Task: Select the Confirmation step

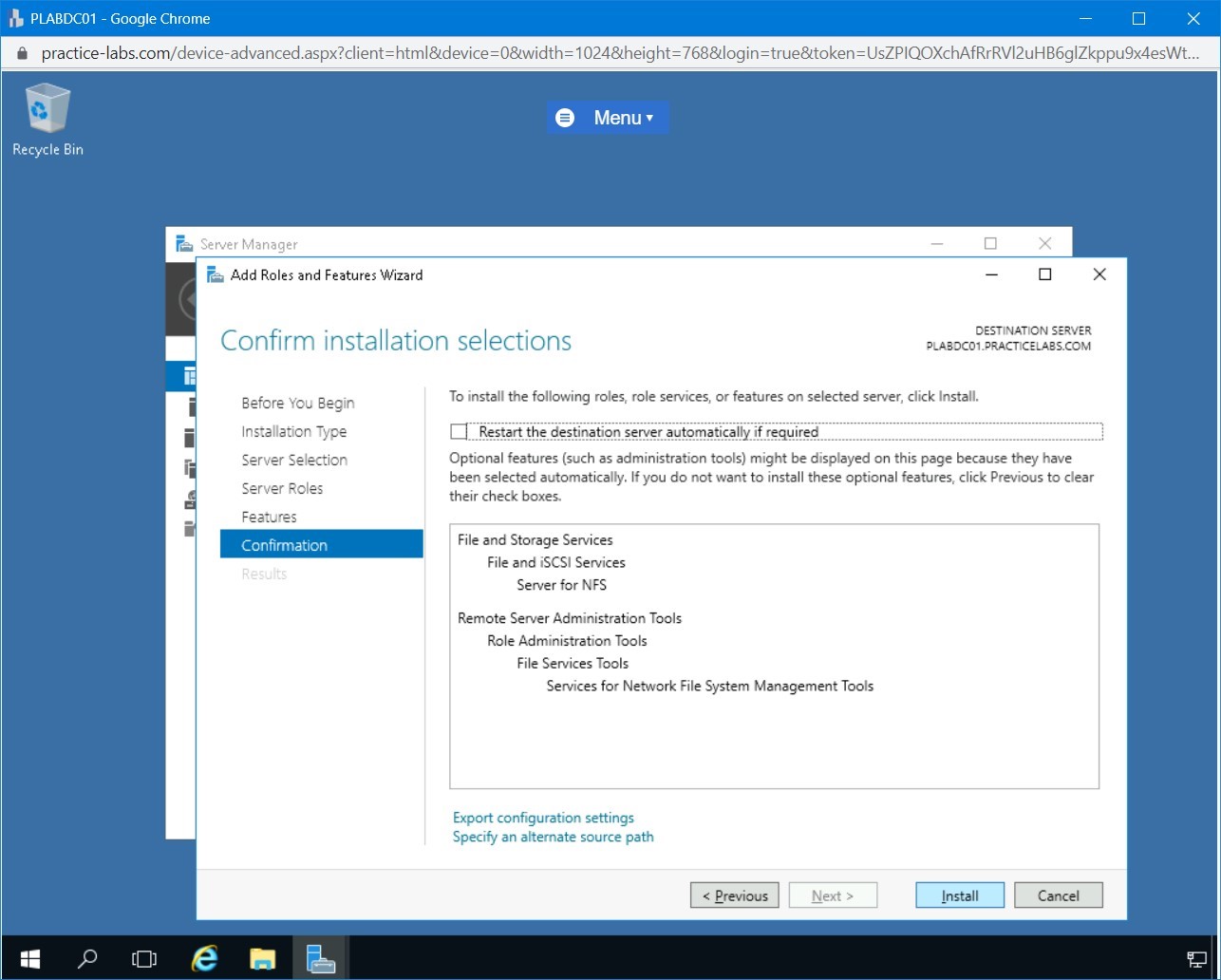Action: pyautogui.click(x=321, y=544)
